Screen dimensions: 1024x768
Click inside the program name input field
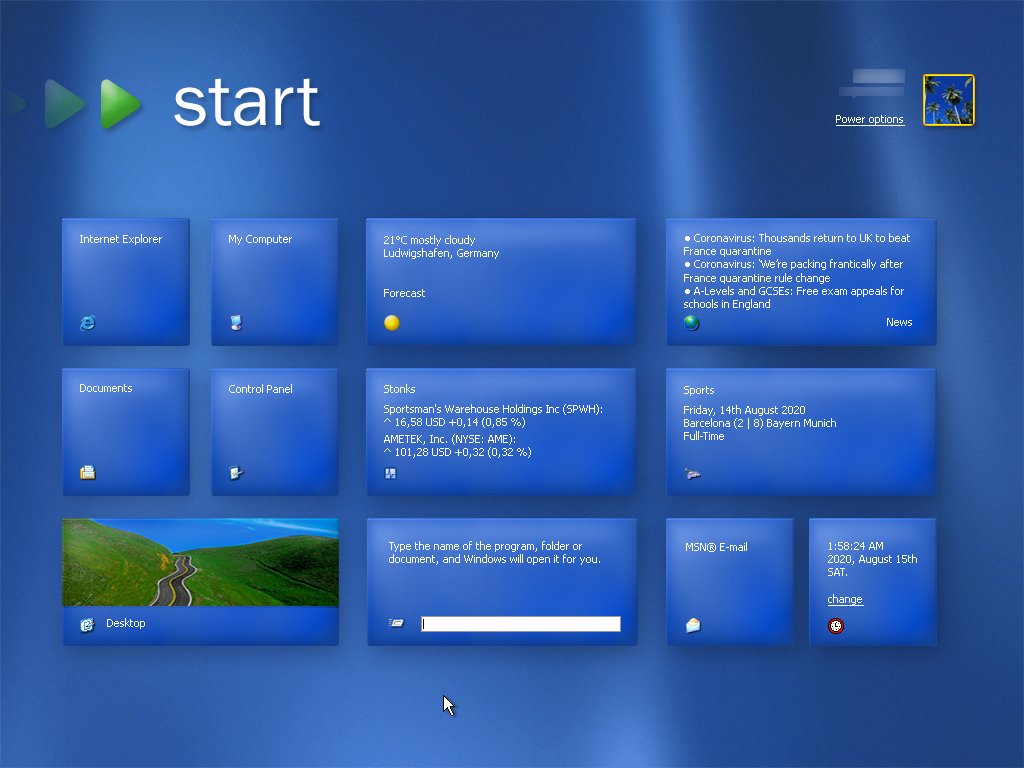coord(520,623)
